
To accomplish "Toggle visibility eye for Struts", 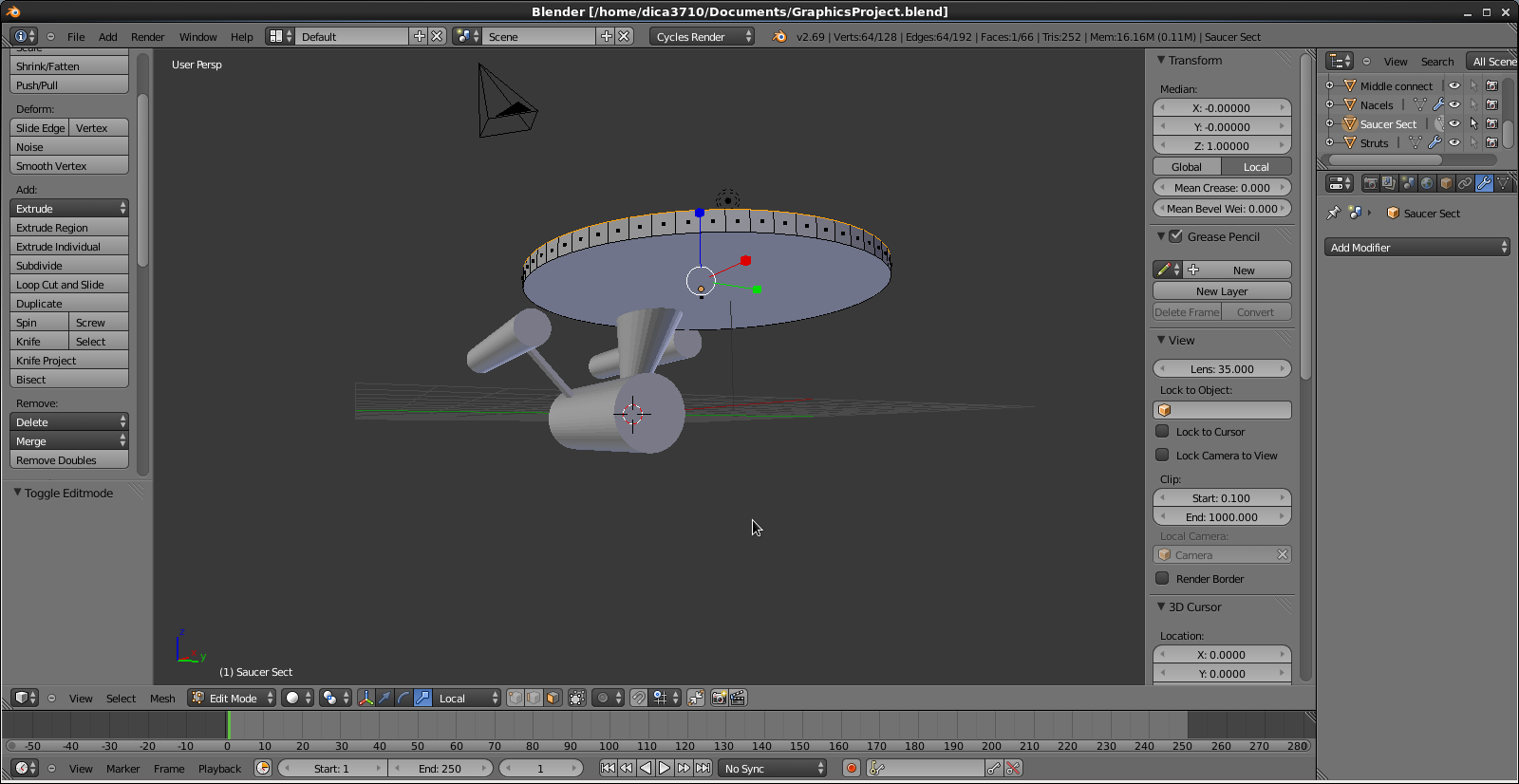I will click(1453, 142).
